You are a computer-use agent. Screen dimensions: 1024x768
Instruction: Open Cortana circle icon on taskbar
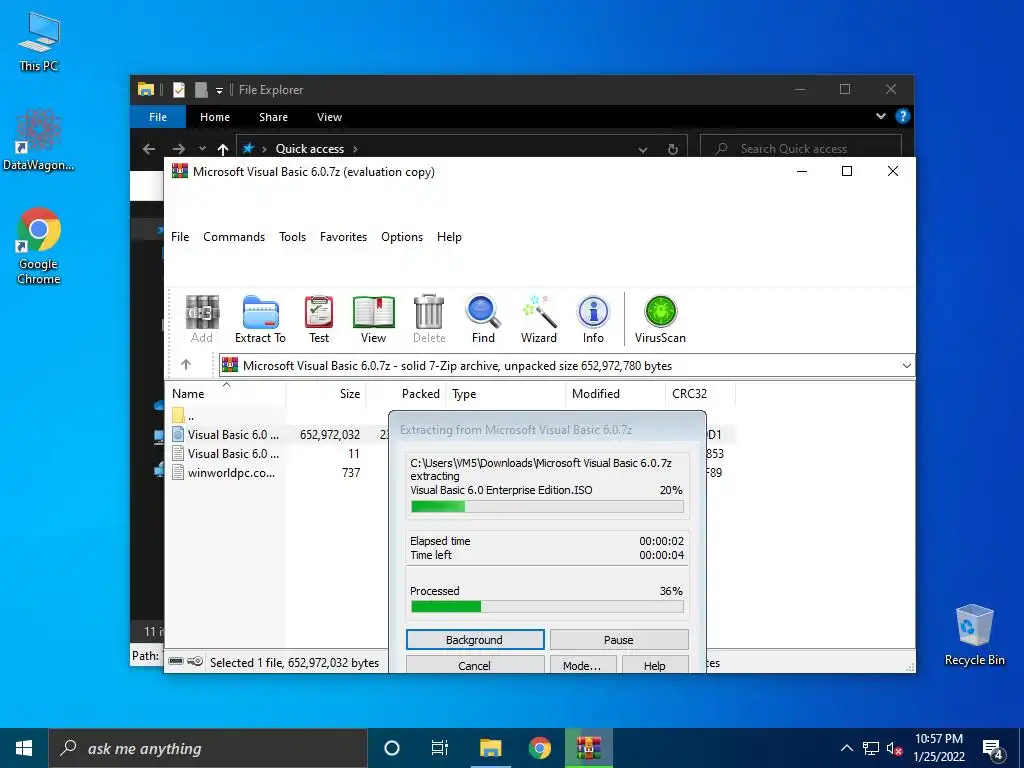(392, 748)
